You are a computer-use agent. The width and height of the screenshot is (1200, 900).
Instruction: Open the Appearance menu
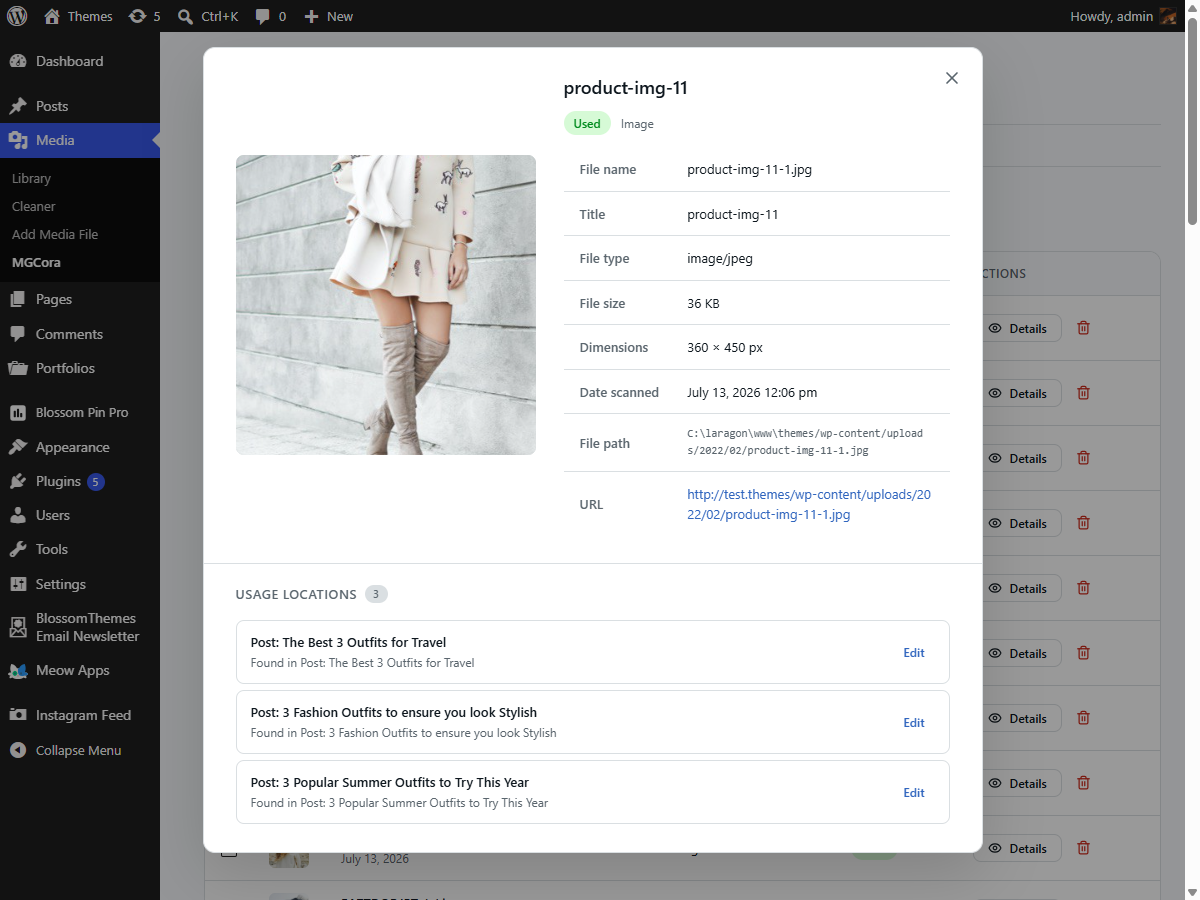80,447
